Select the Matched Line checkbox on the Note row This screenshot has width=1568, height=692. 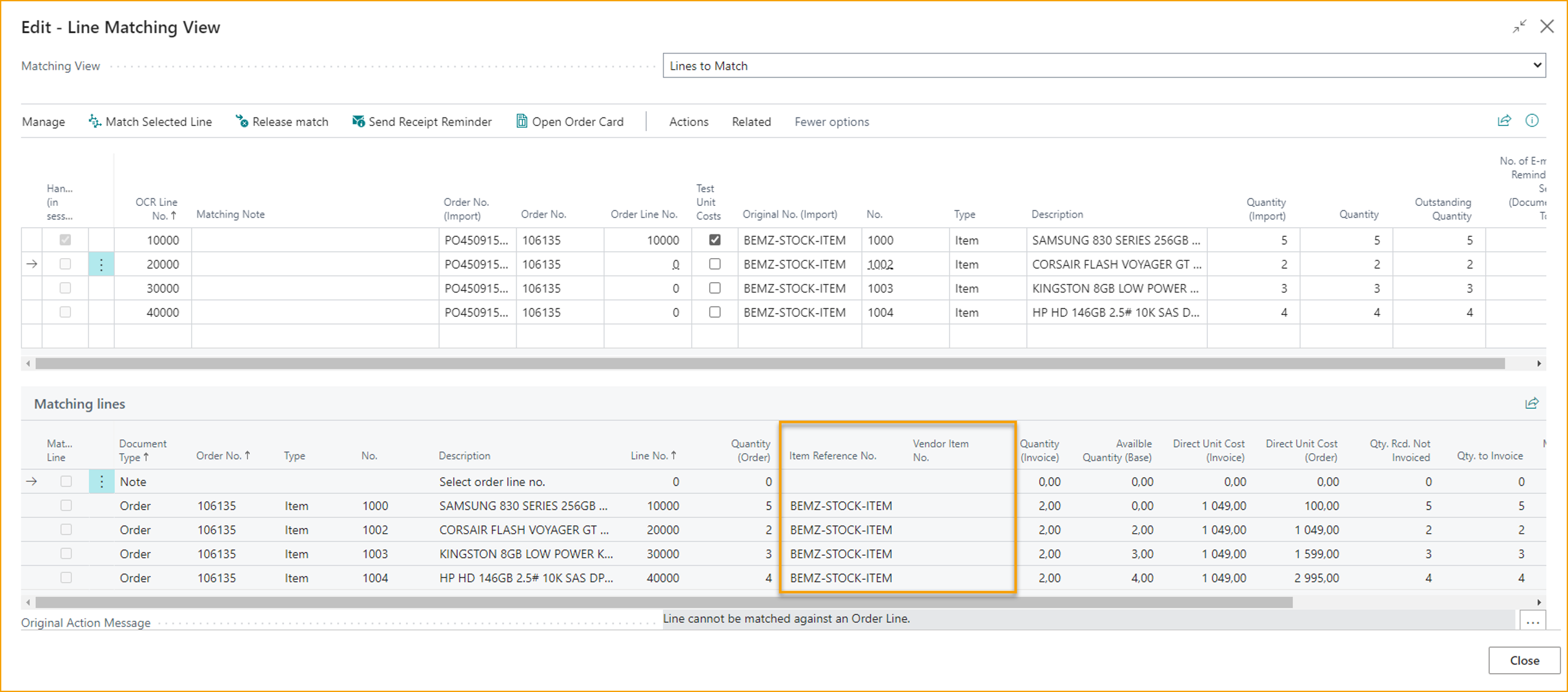pyautogui.click(x=65, y=481)
